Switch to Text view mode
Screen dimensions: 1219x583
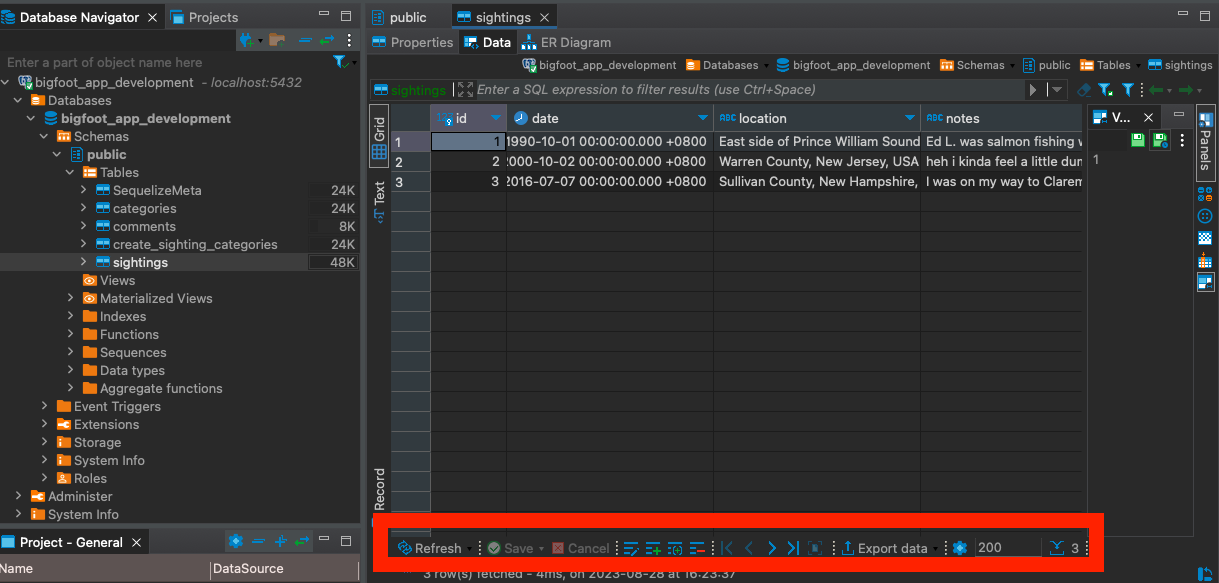pyautogui.click(x=380, y=198)
